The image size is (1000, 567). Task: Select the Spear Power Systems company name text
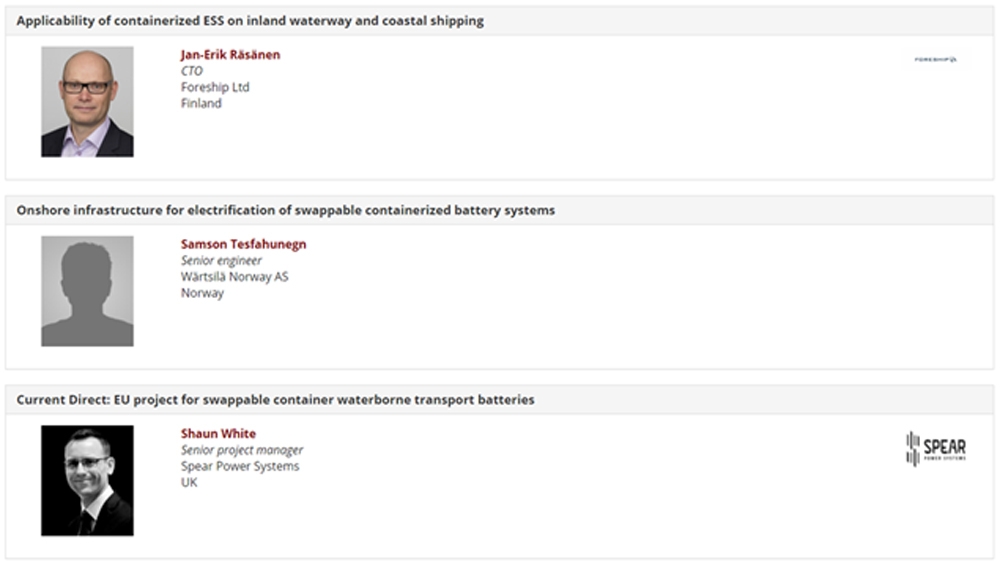point(240,466)
